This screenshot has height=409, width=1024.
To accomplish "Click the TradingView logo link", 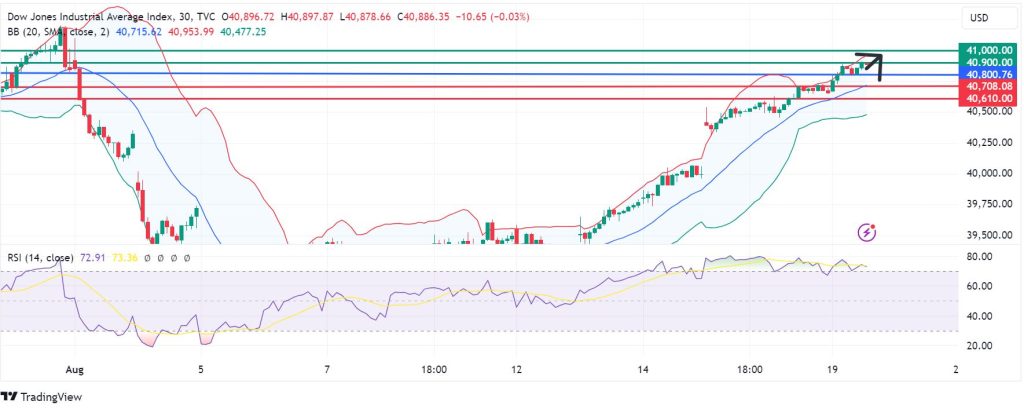I will pos(41,397).
